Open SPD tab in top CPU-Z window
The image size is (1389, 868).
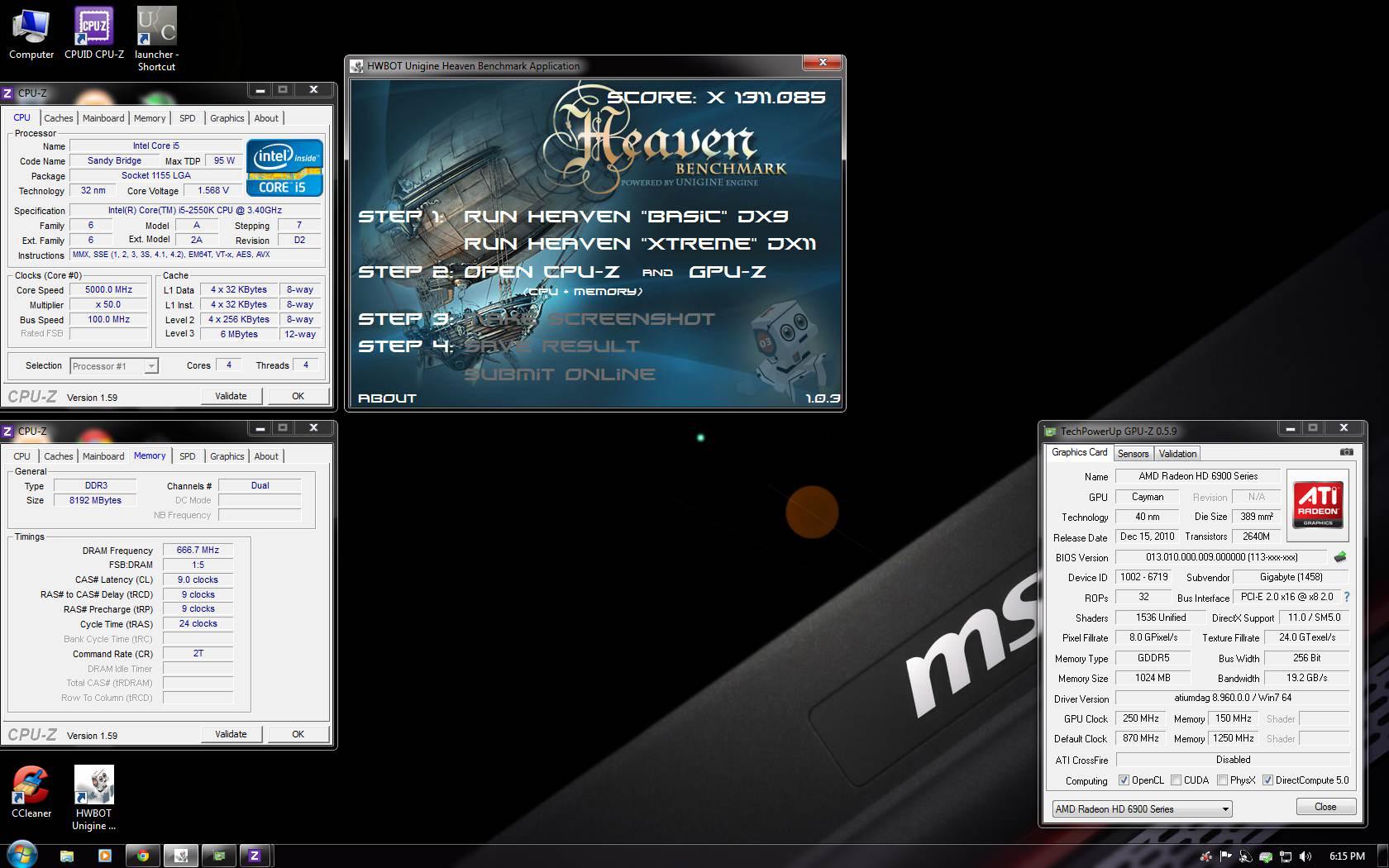[x=188, y=118]
